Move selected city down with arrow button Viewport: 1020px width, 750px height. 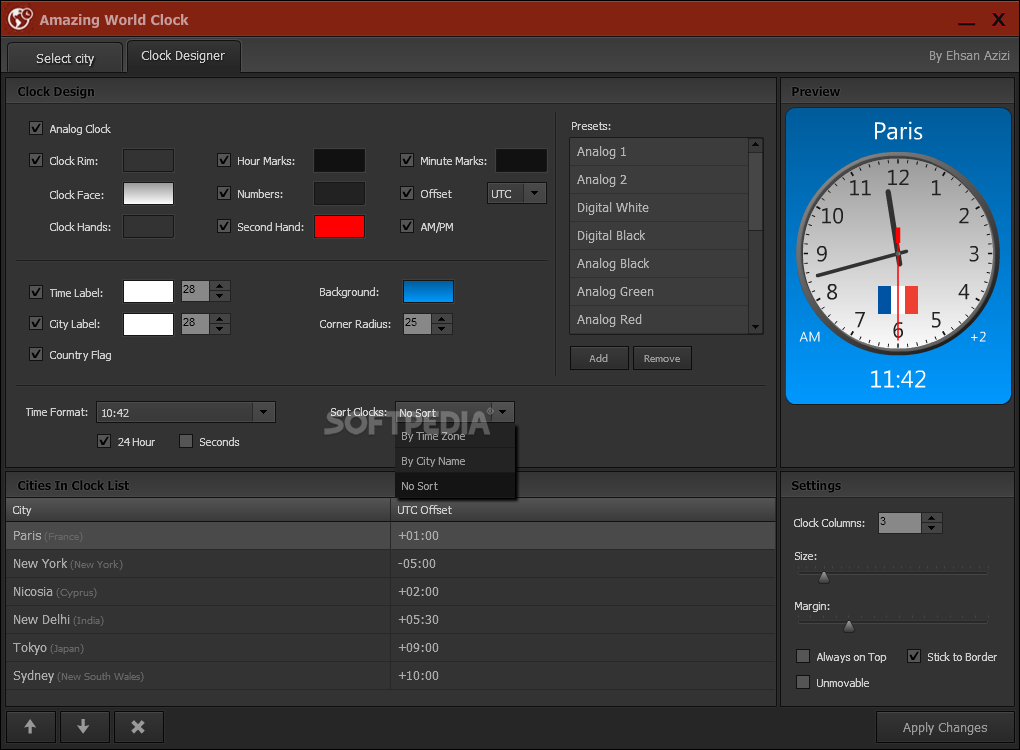(84, 727)
